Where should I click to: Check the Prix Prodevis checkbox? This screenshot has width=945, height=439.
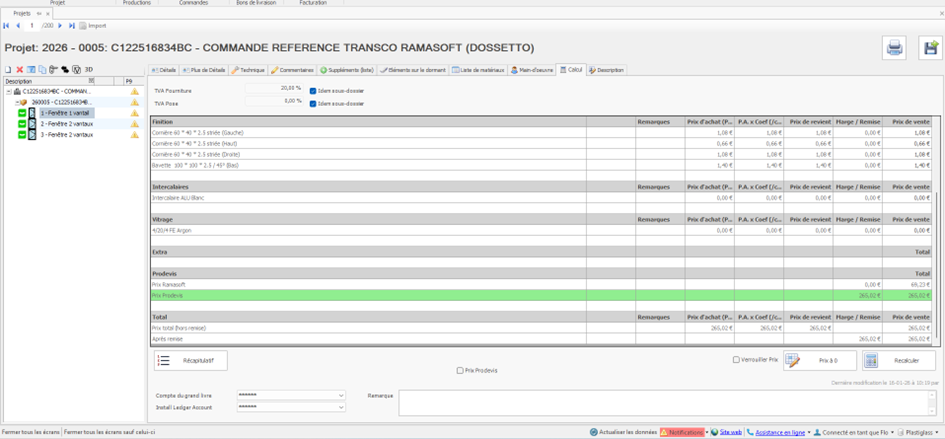tap(460, 371)
